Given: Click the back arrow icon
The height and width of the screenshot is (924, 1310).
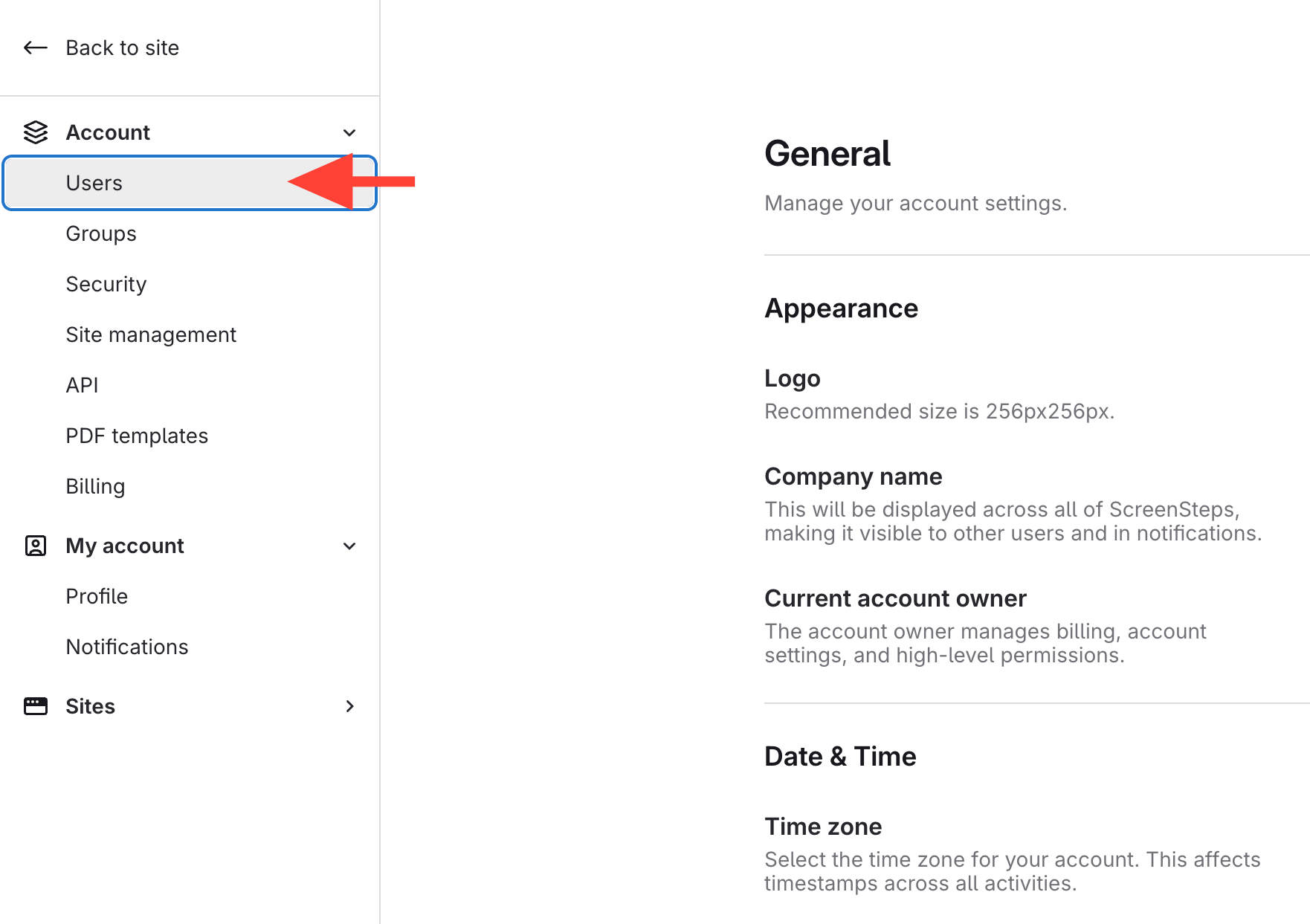Looking at the screenshot, I should click(35, 48).
